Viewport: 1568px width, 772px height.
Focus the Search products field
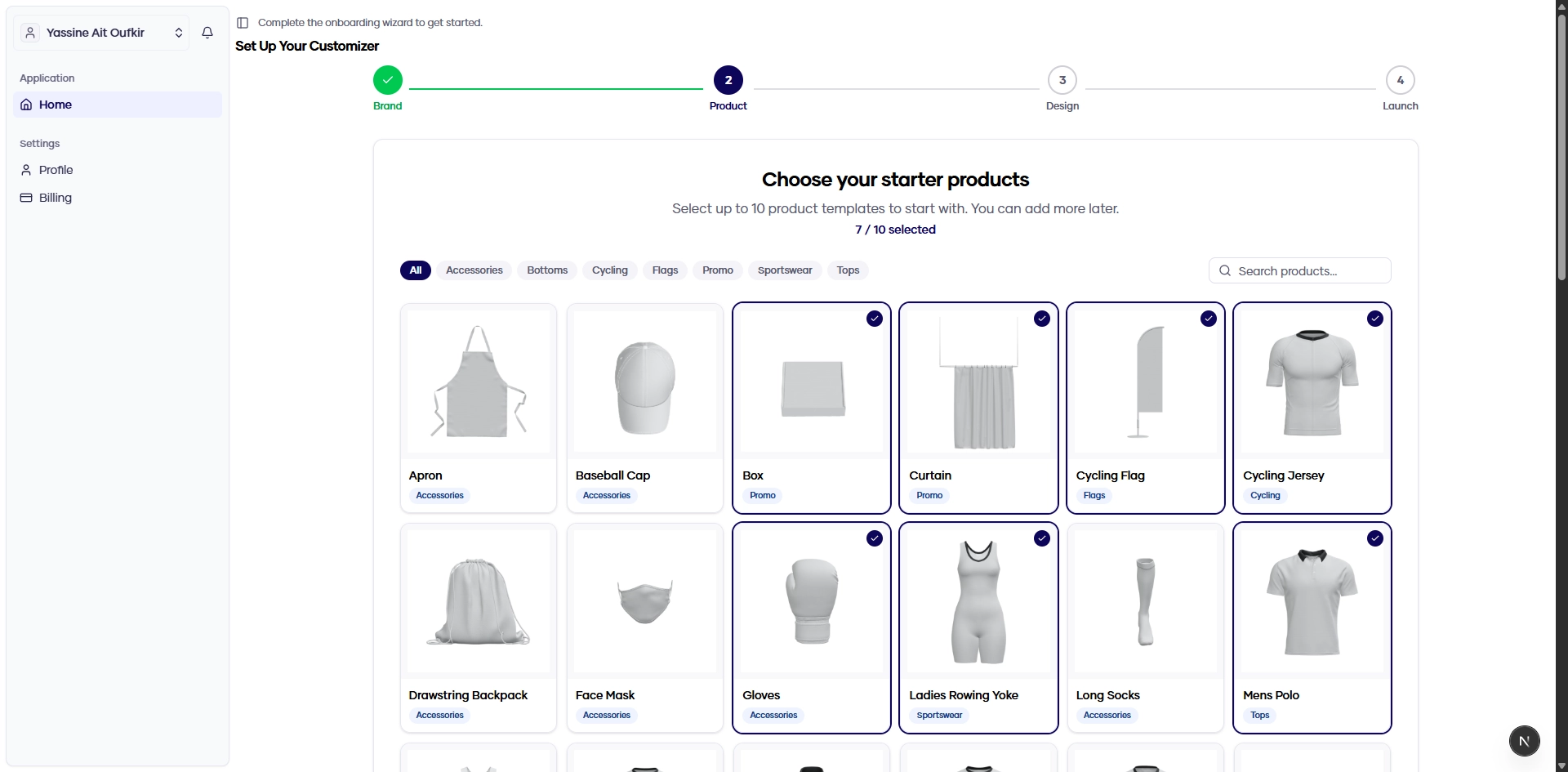[x=1300, y=270]
